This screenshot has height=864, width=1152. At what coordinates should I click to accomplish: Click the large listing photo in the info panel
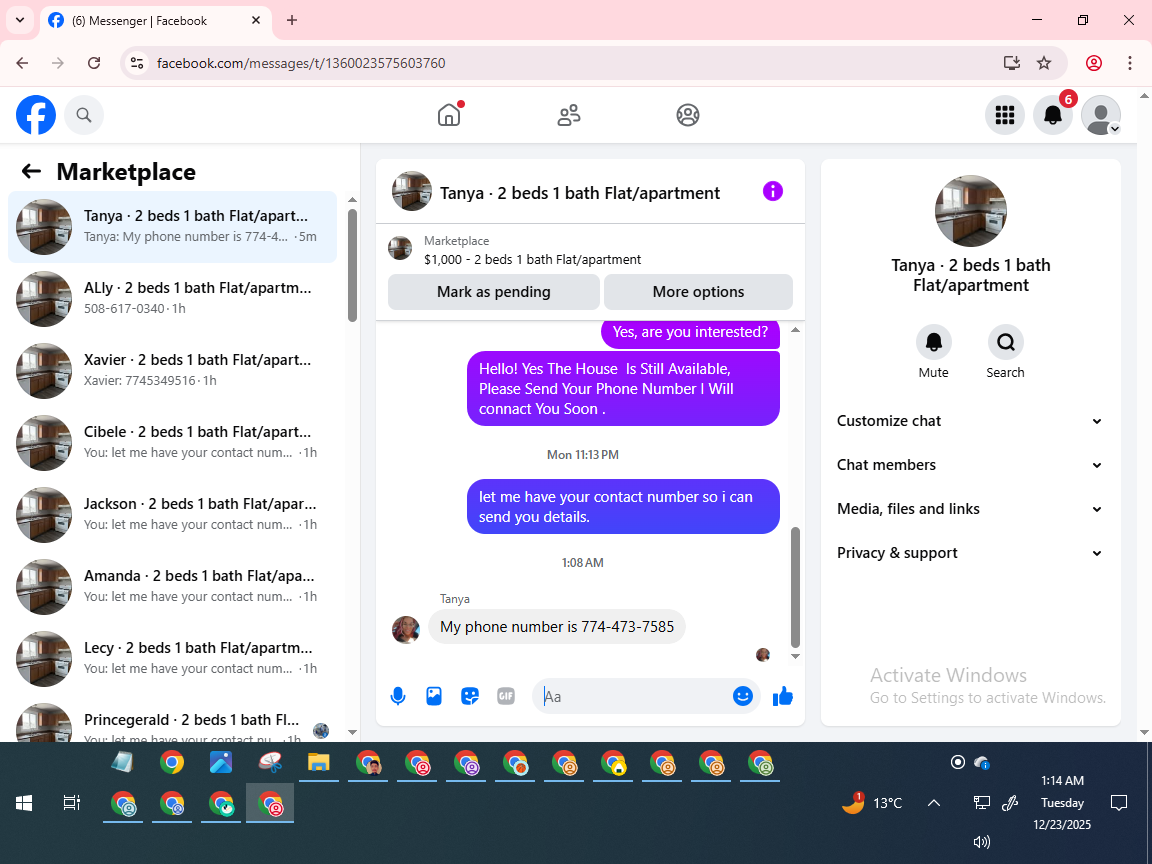(971, 211)
